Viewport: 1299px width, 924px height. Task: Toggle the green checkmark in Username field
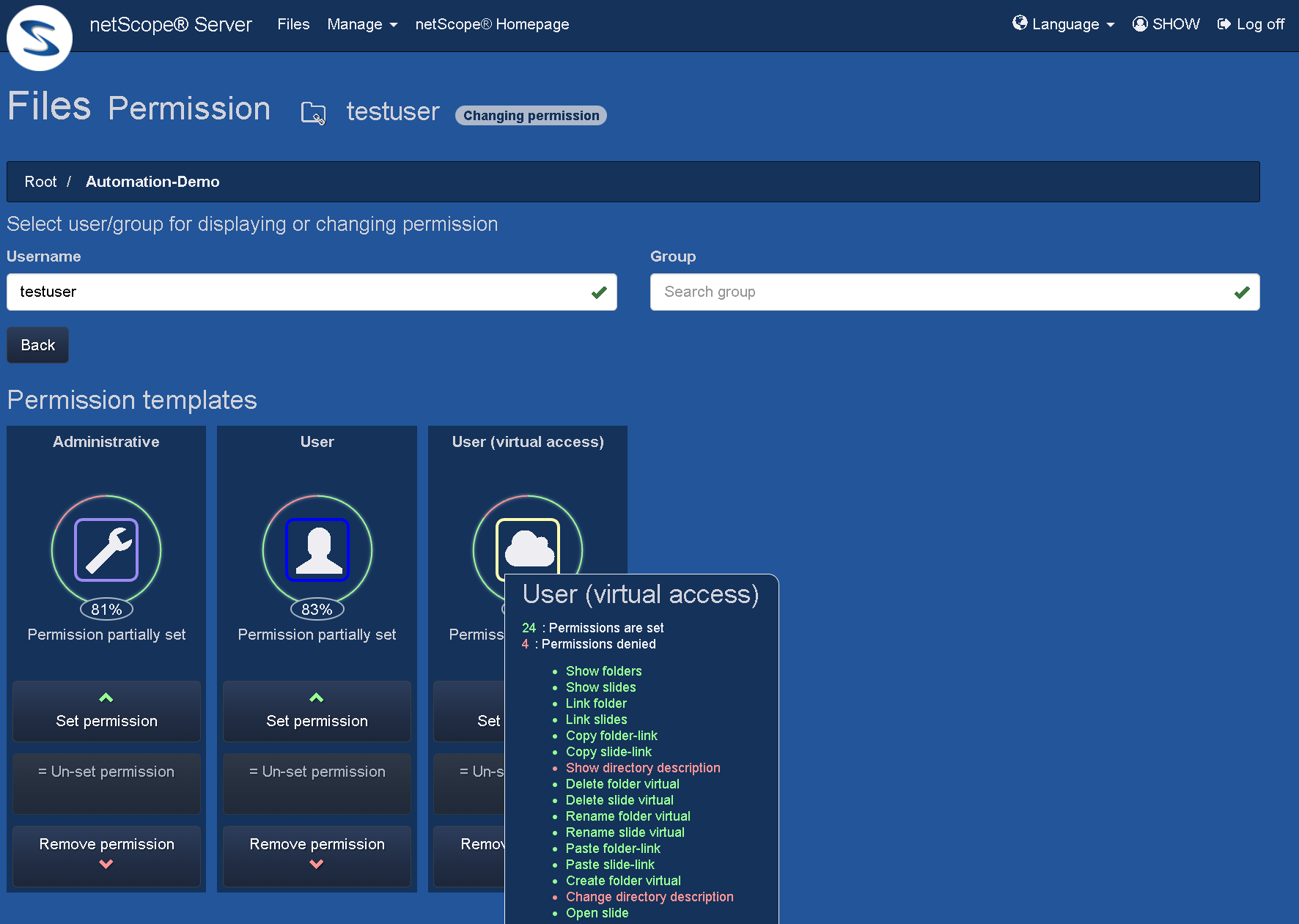coord(599,292)
